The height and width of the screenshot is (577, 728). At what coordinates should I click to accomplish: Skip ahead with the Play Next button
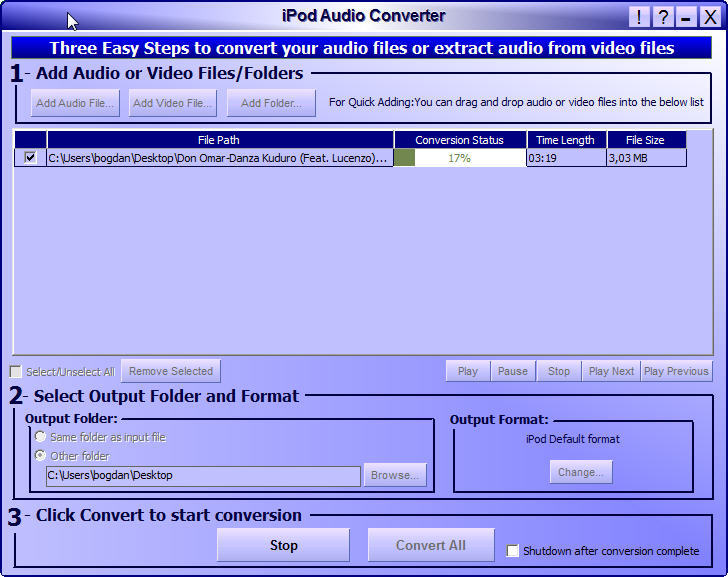[x=611, y=371]
